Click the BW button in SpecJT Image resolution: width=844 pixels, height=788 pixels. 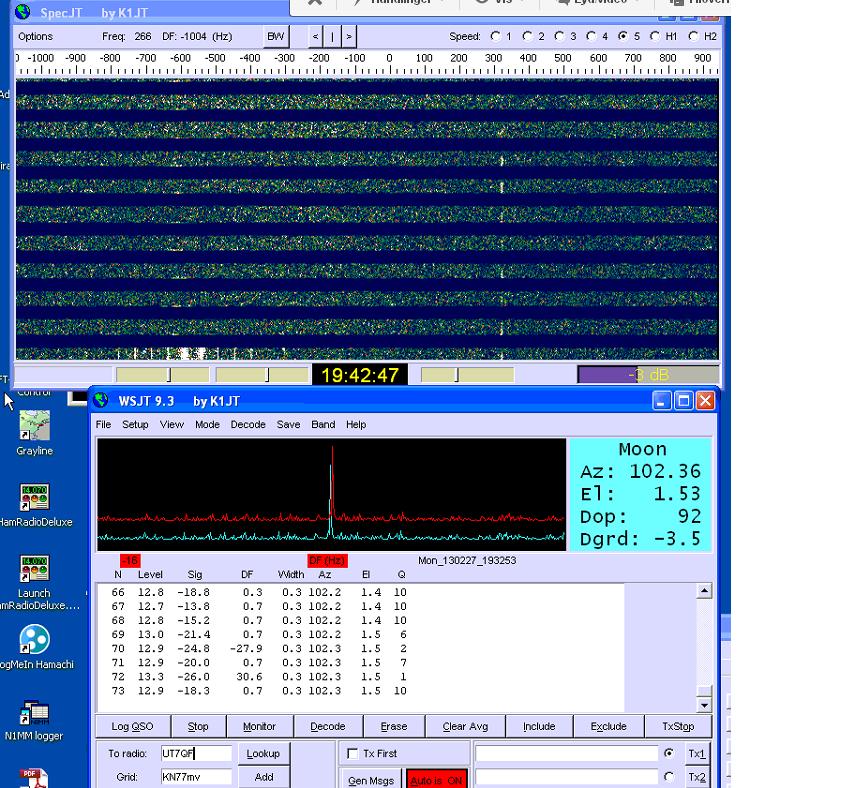(x=276, y=37)
